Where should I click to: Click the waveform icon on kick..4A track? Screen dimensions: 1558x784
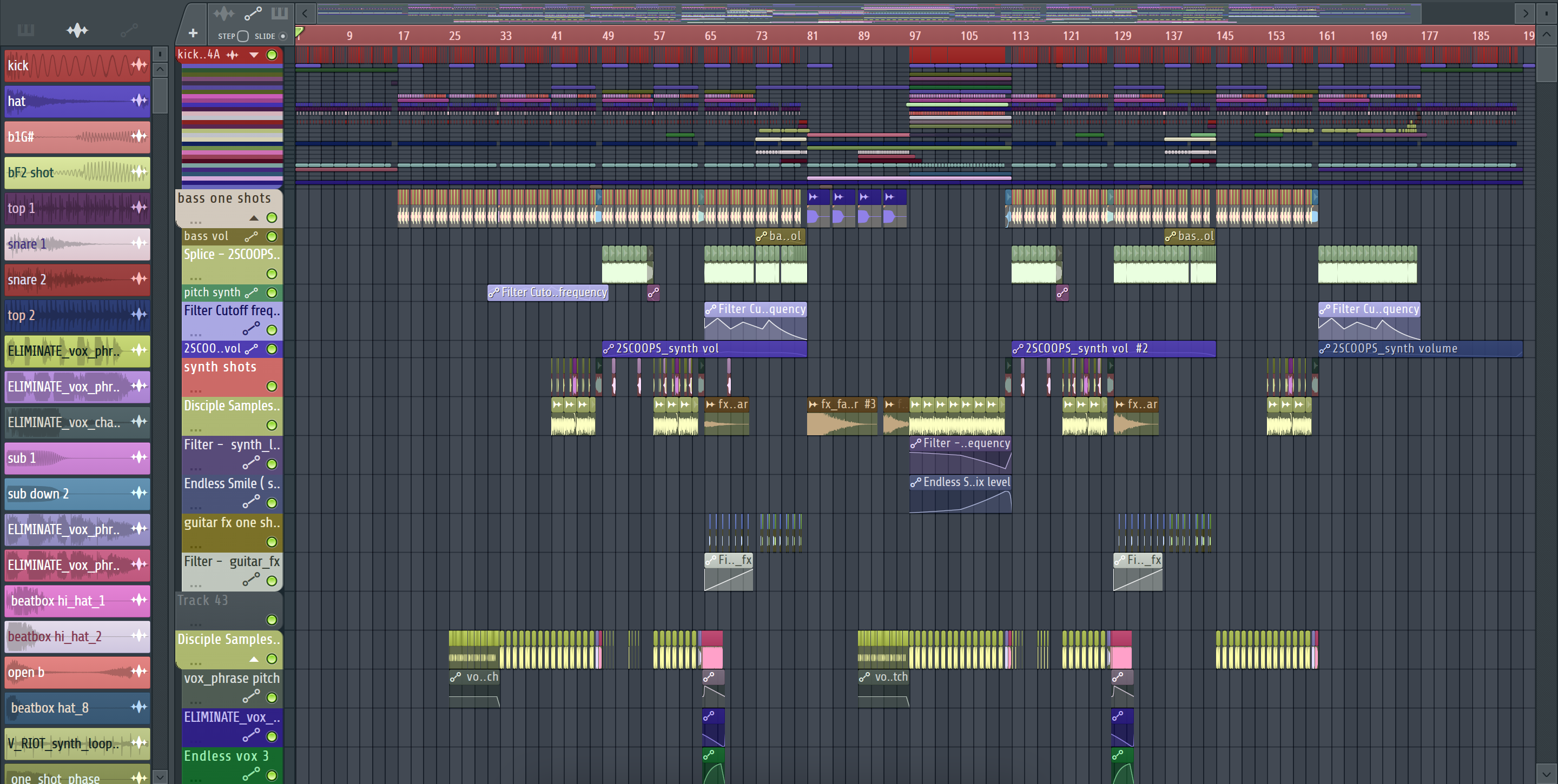(x=232, y=55)
